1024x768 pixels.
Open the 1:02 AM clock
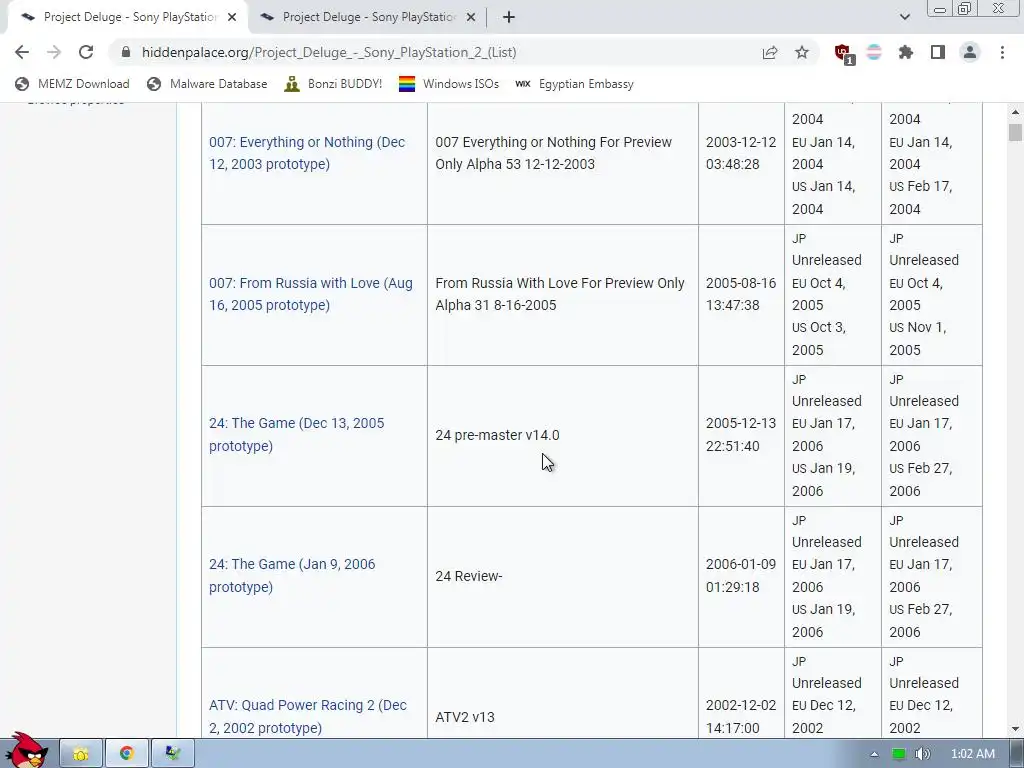[x=973, y=754]
